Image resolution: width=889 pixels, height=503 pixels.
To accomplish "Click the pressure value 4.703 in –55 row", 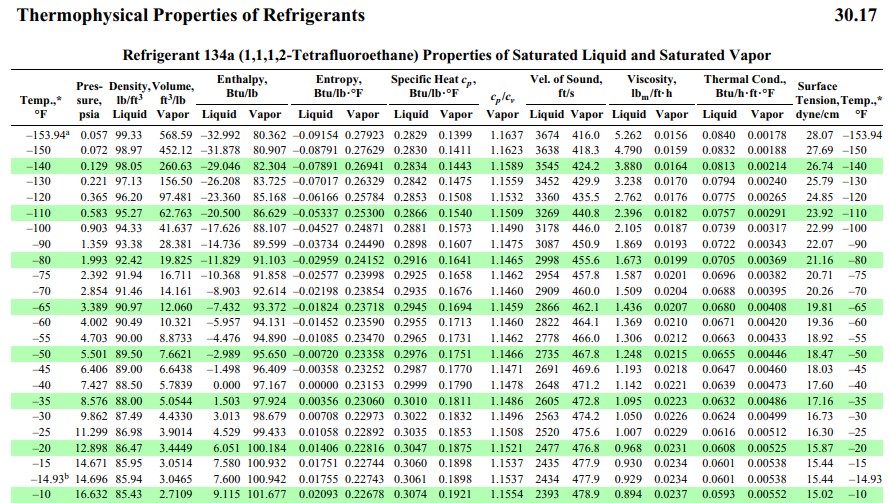I will click(x=93, y=339).
